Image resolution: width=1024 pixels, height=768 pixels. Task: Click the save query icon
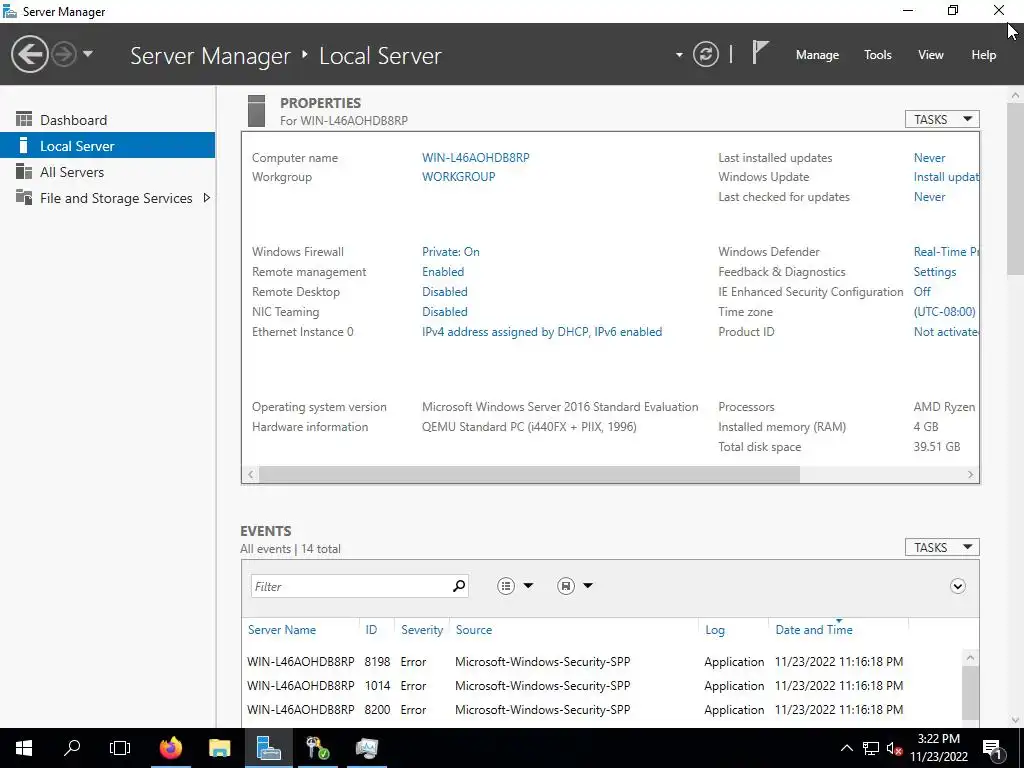566,586
